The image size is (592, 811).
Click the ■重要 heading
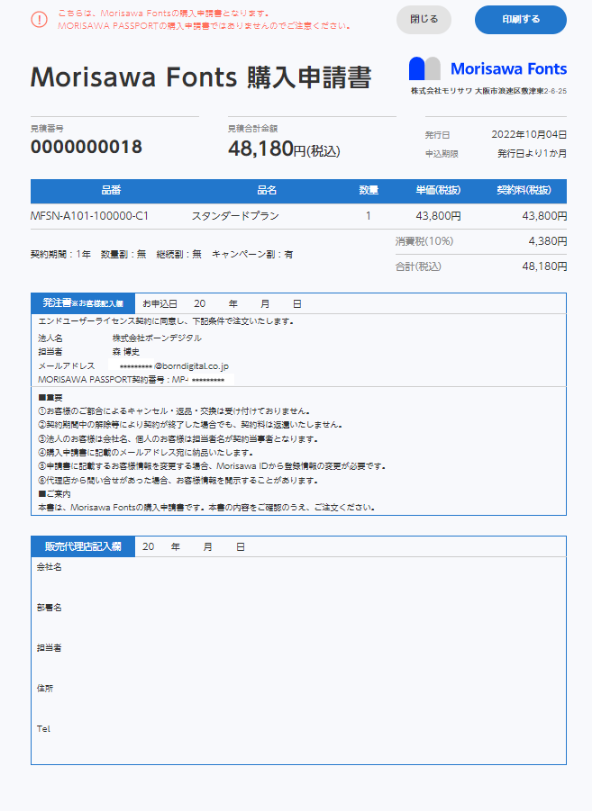[50, 398]
